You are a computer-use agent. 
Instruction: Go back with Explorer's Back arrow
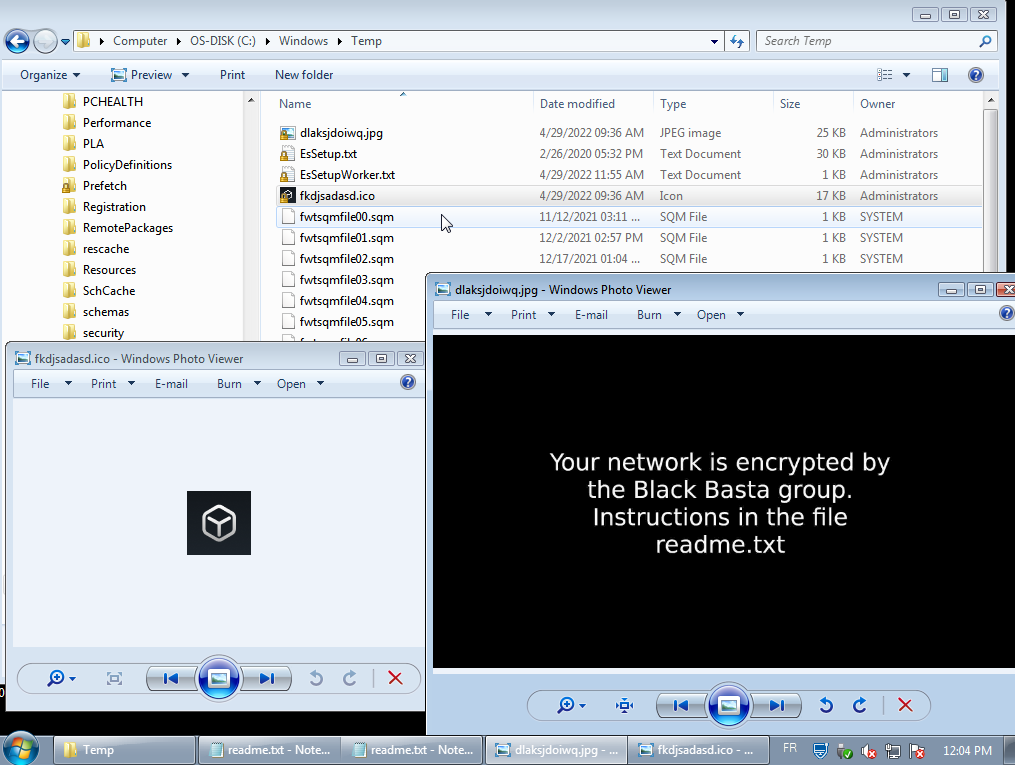pyautogui.click(x=17, y=41)
